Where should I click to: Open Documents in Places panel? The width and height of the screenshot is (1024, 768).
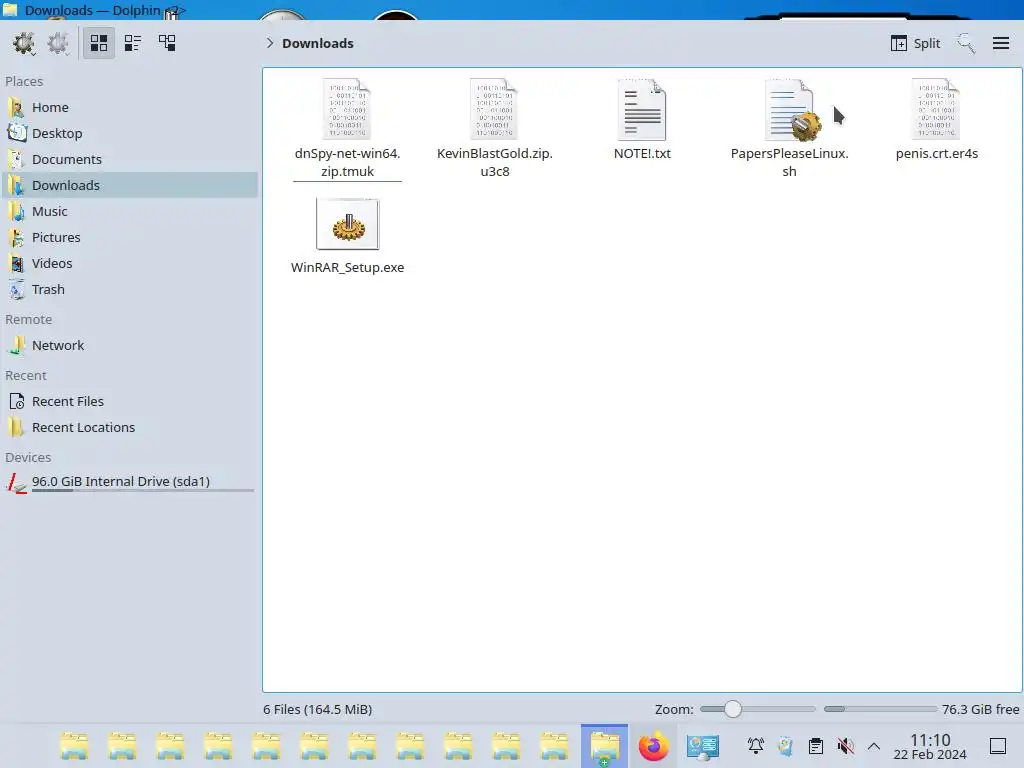129,159
